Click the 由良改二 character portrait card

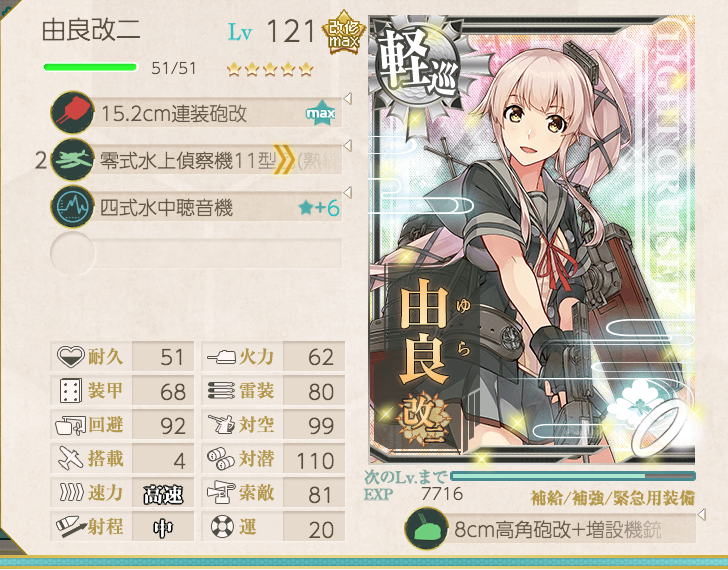point(532,240)
